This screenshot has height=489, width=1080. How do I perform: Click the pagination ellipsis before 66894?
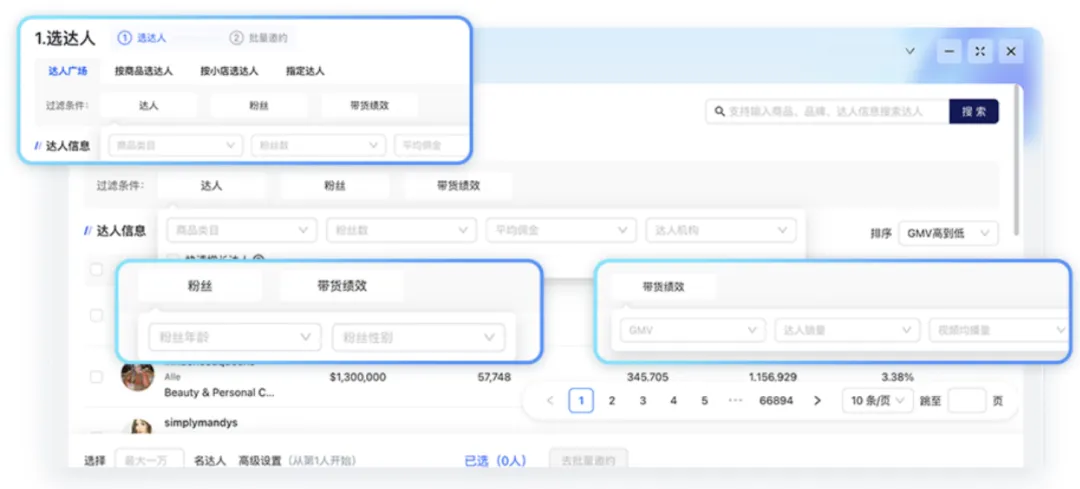coord(734,400)
